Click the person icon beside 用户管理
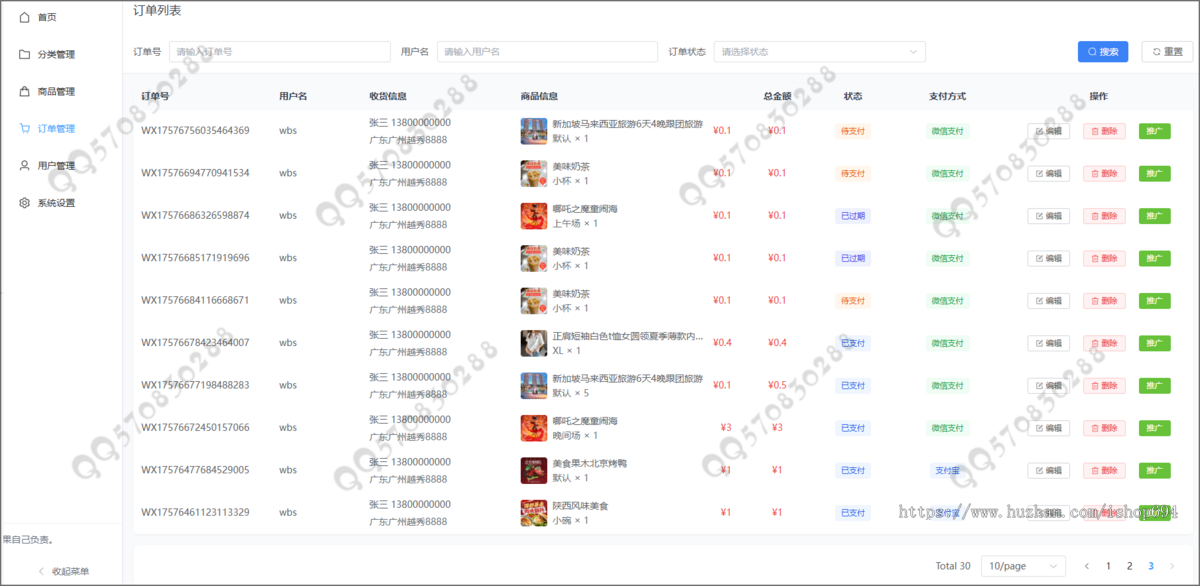1200x586 pixels. (x=25, y=165)
